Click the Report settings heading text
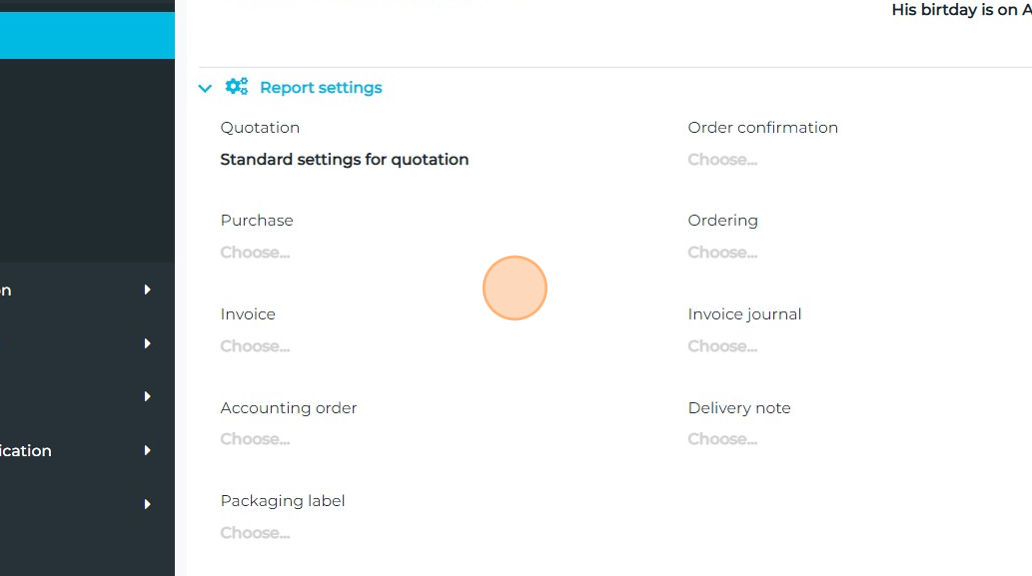This screenshot has width=1032, height=576. (320, 88)
